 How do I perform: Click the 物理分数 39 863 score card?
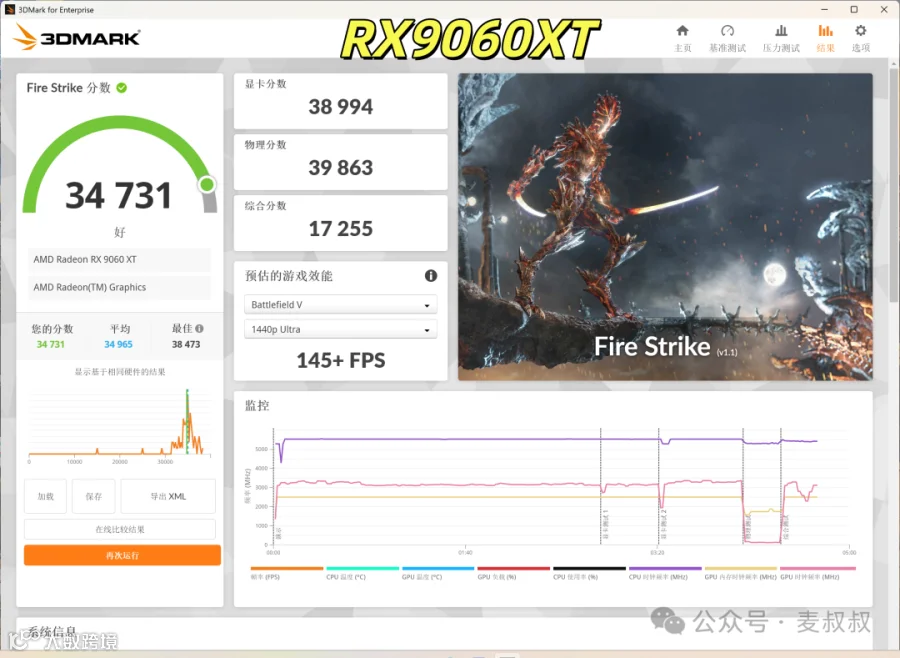click(x=340, y=162)
